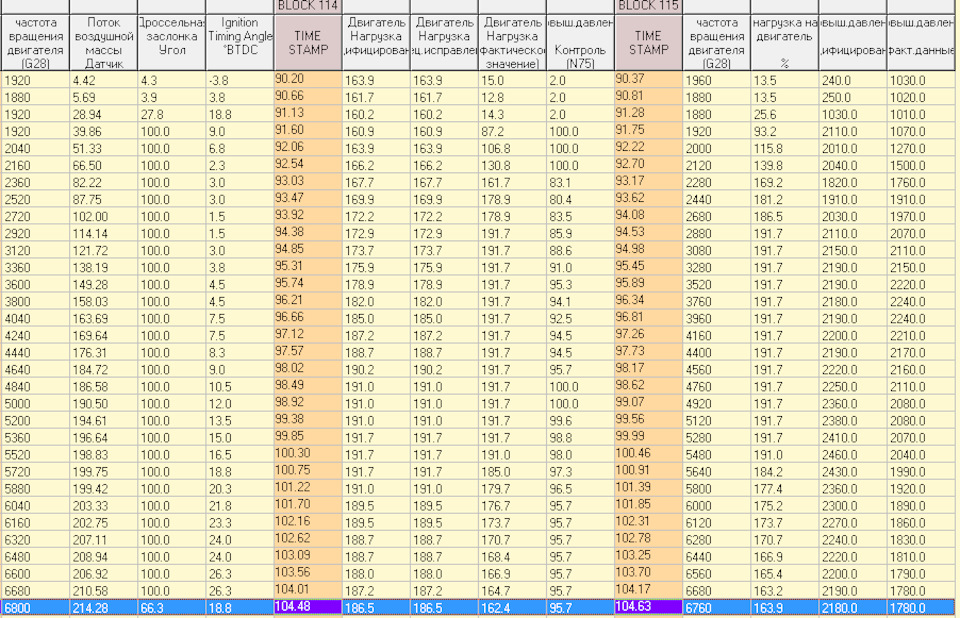The width and height of the screenshot is (960, 618).
Task: Select the highlighted 6800 rpm cell
Action: [35, 608]
